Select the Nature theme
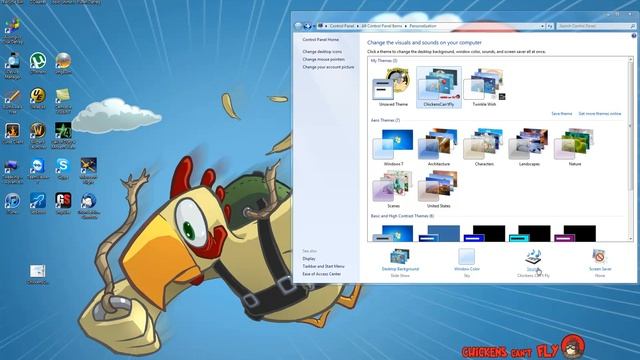Screen dimensions: 640x360 pyautogui.click(x=575, y=147)
